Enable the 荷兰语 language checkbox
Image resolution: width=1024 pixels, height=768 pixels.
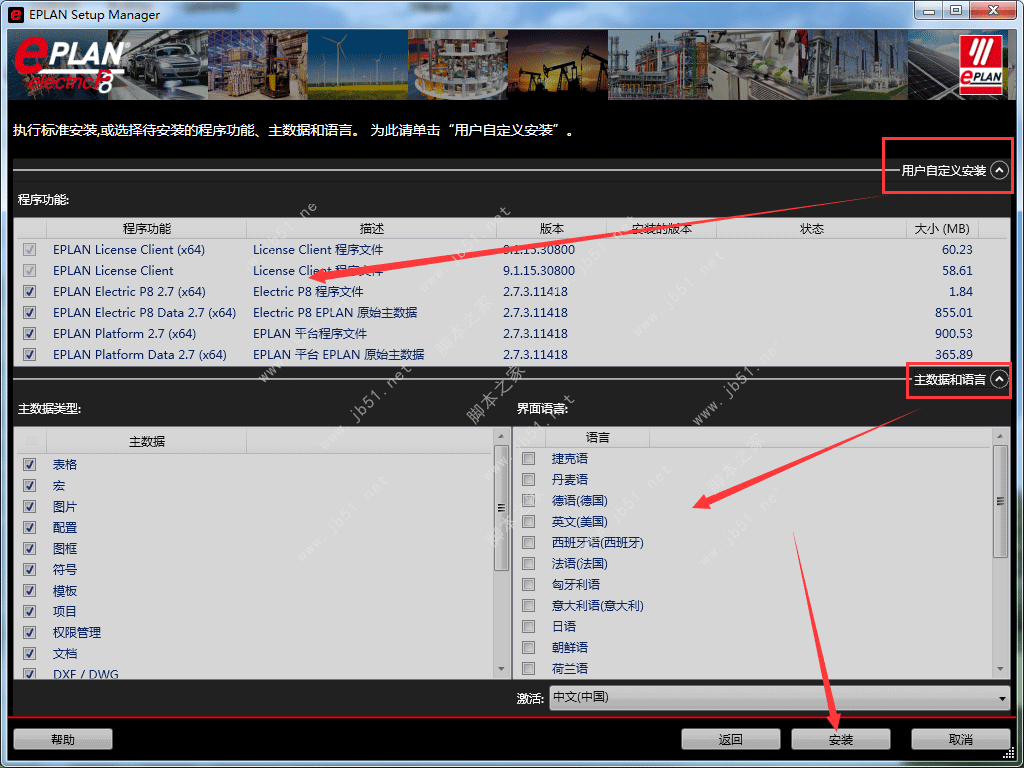(x=529, y=668)
